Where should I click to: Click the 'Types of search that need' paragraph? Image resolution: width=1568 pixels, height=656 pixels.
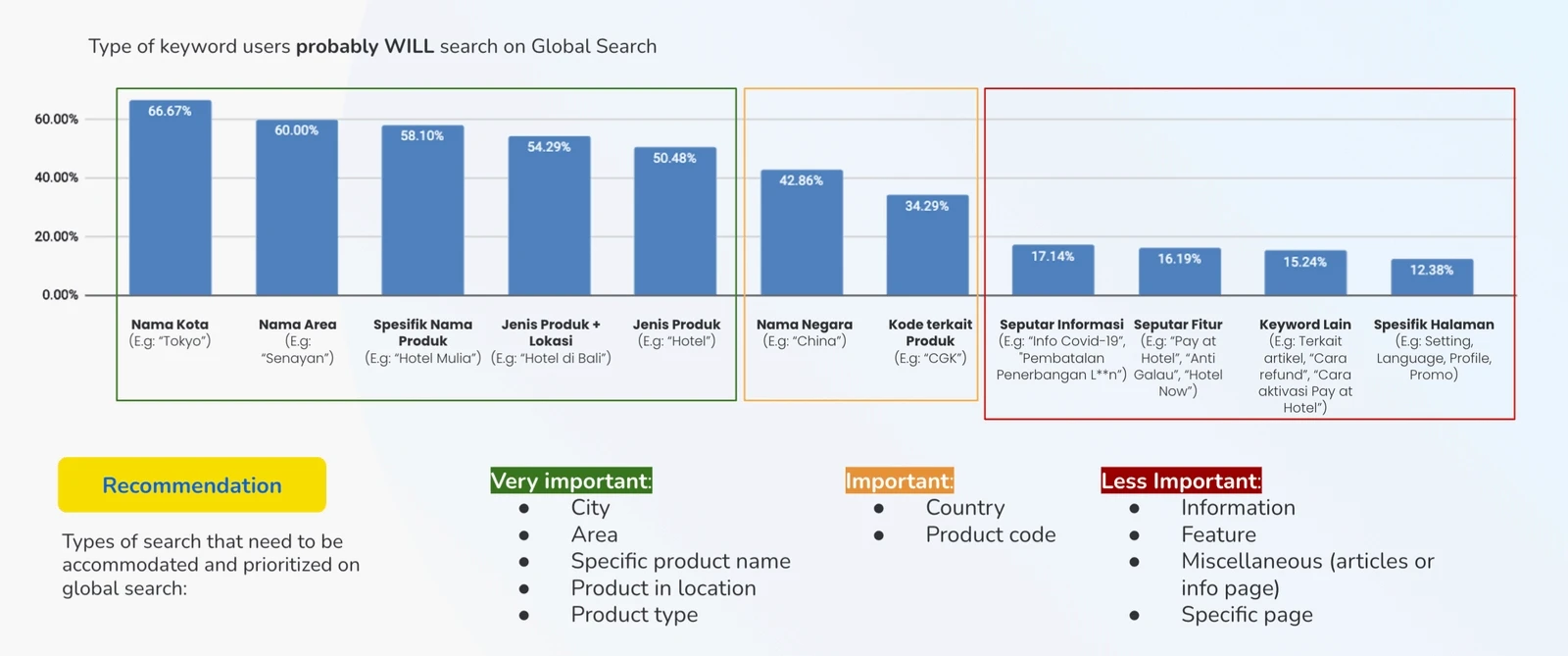211,565
